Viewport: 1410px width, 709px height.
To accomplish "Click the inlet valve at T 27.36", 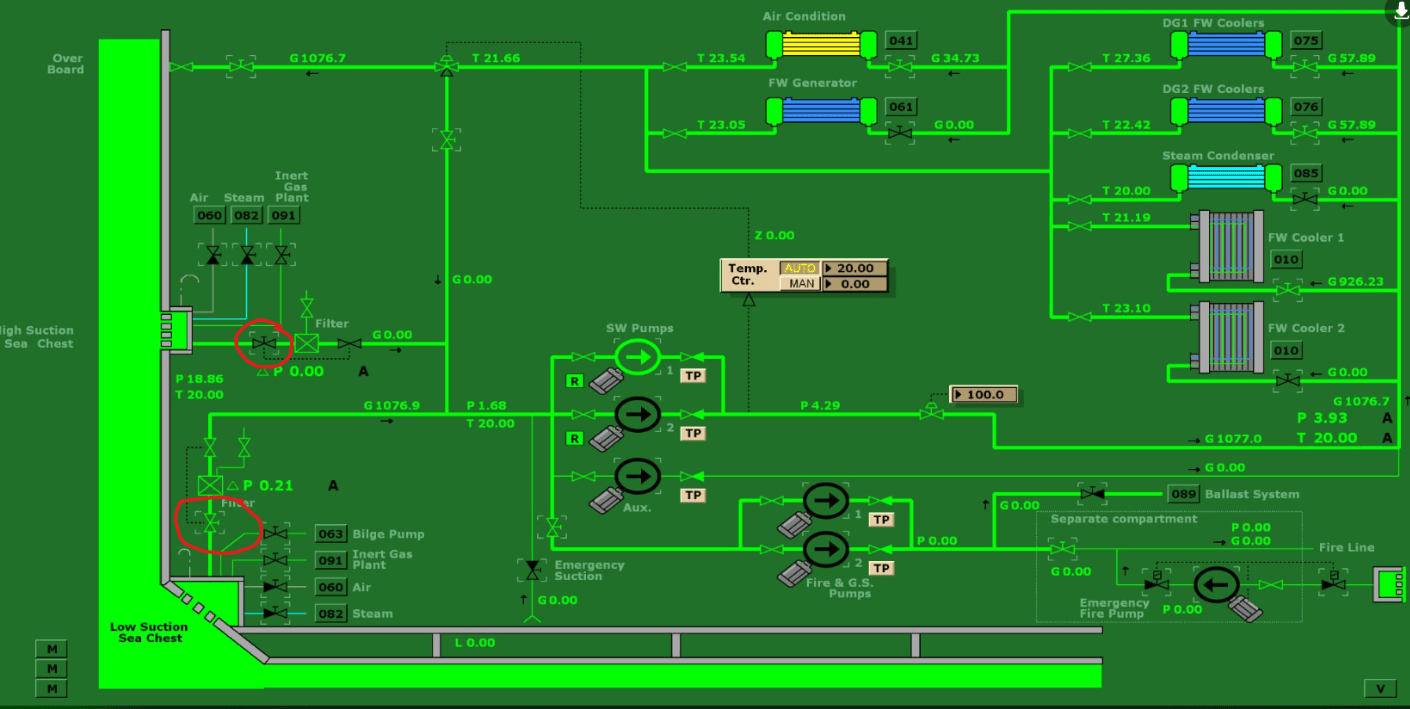I will [1078, 67].
